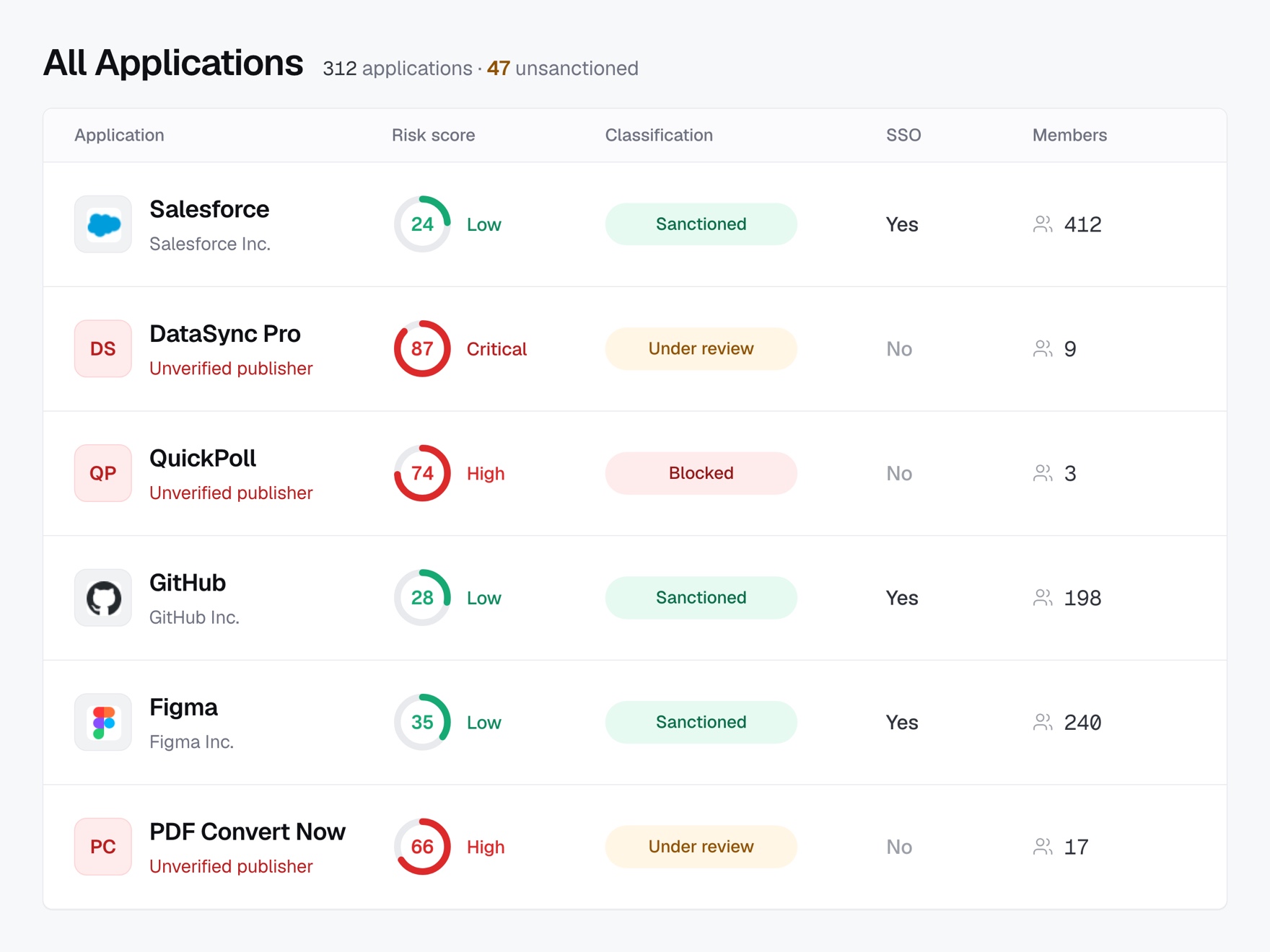Click the 'Salesforce Inc.' publisher text
The width and height of the screenshot is (1270, 952).
click(210, 244)
